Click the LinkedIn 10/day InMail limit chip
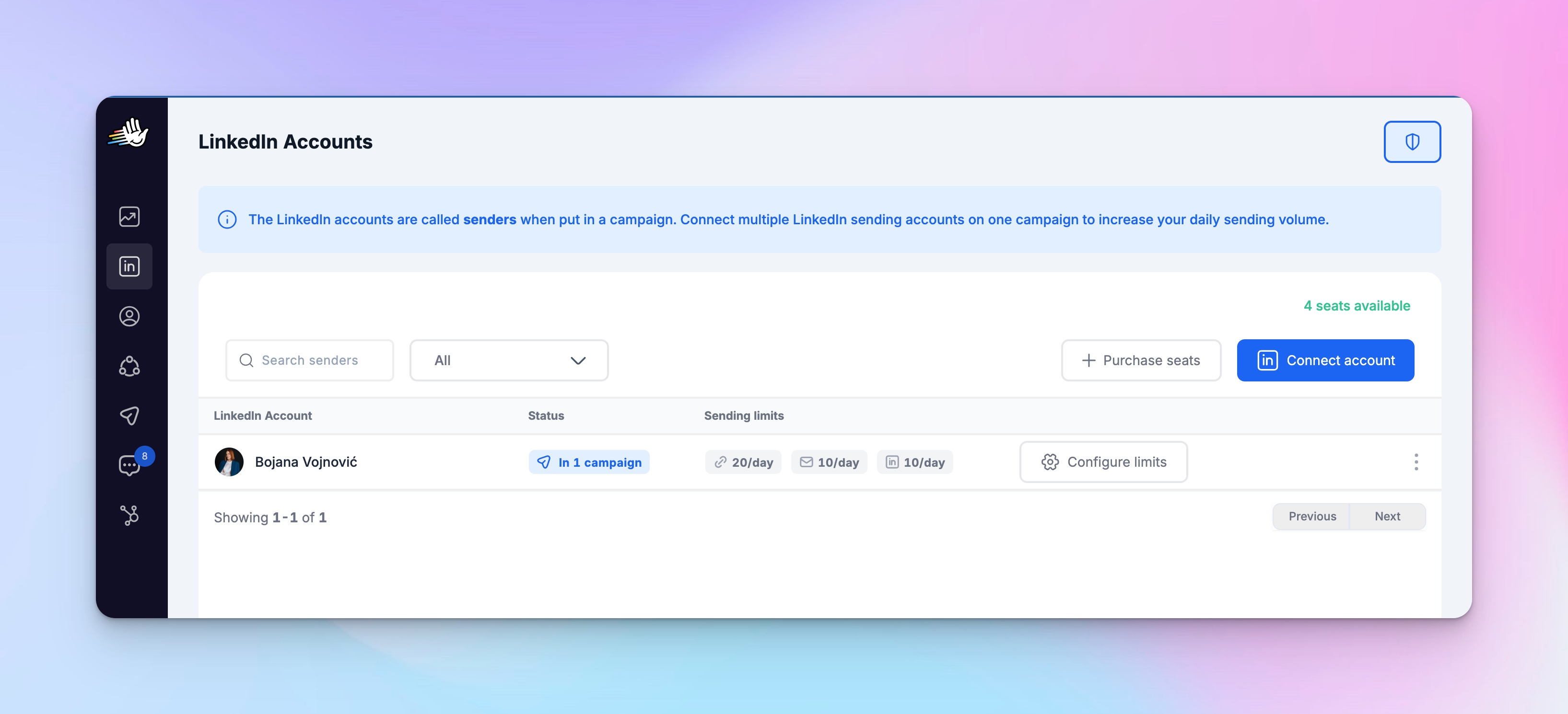1568x714 pixels. pyautogui.click(x=915, y=462)
